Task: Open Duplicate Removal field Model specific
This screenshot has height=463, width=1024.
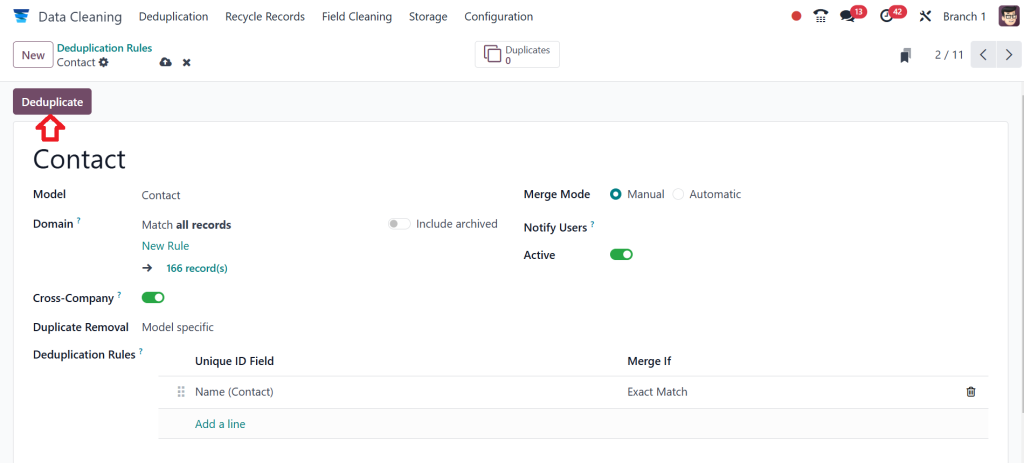Action: click(178, 327)
